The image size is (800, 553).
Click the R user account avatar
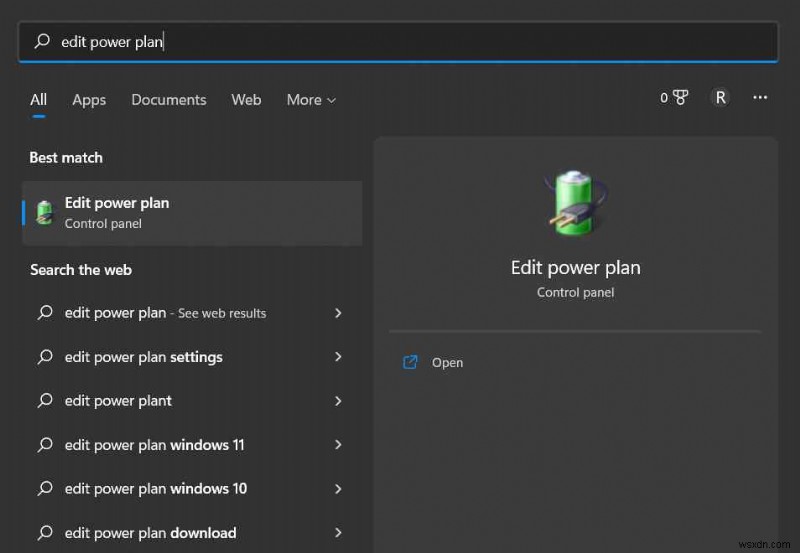(720, 98)
